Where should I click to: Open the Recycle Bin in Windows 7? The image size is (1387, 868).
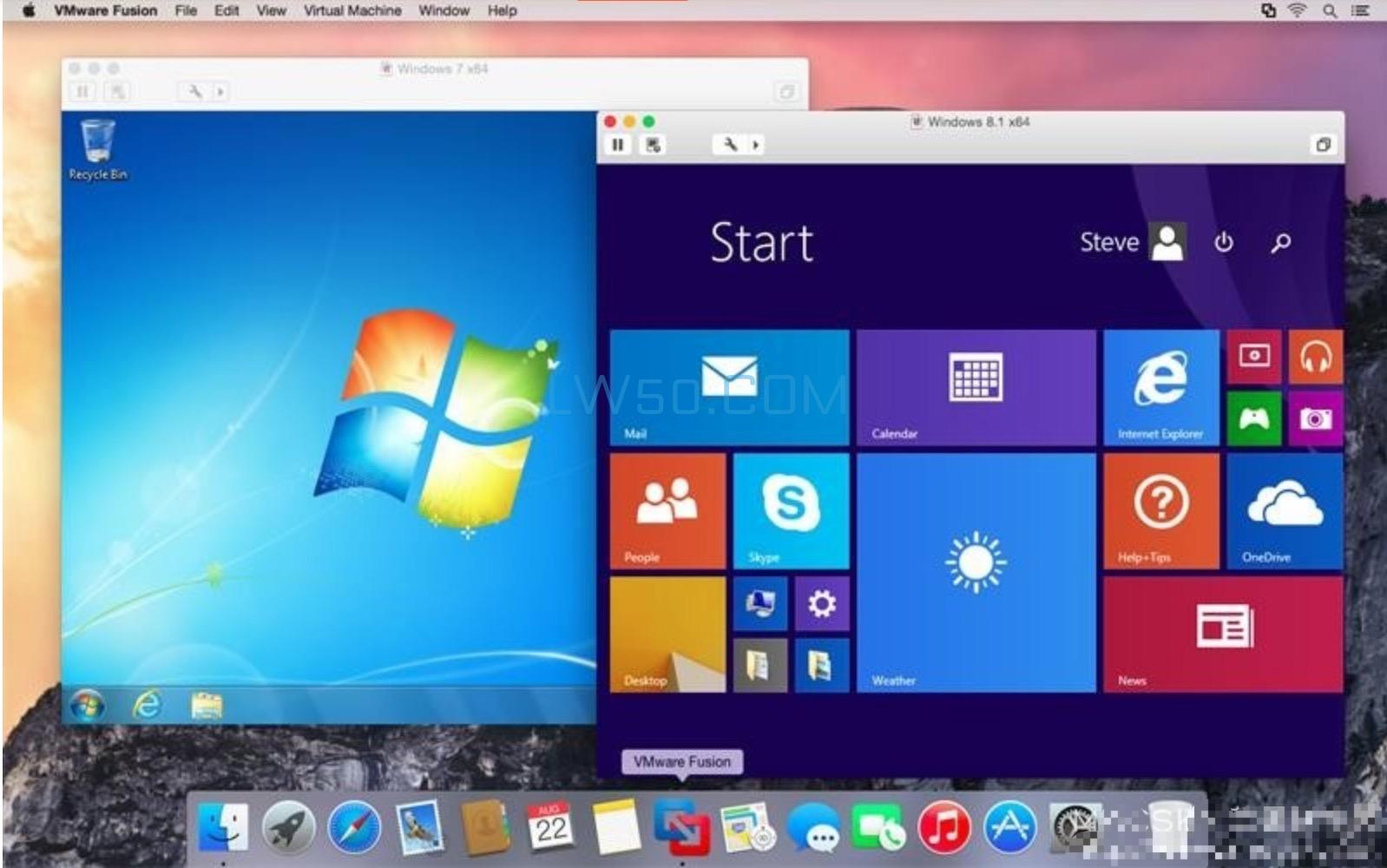click(97, 151)
